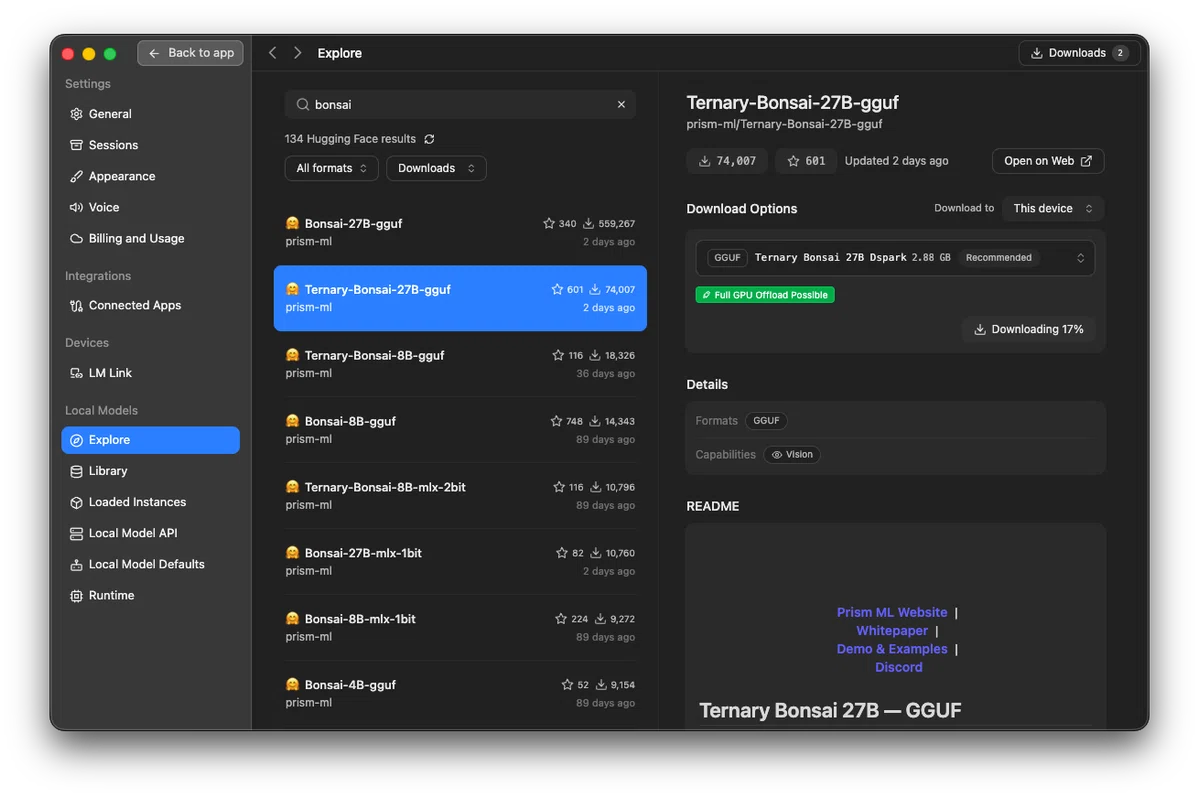Image resolution: width=1200 pixels, height=798 pixels.
Task: Click the Local Model API server icon
Action: (x=76, y=533)
